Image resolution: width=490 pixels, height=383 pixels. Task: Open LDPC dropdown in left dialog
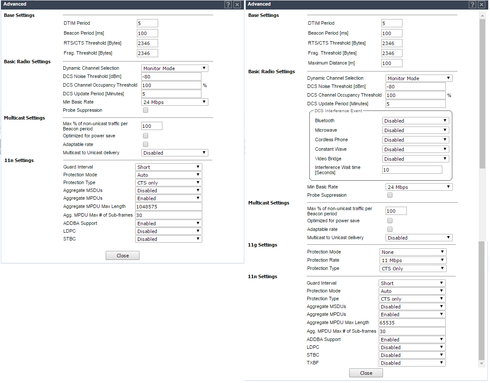[169, 231]
